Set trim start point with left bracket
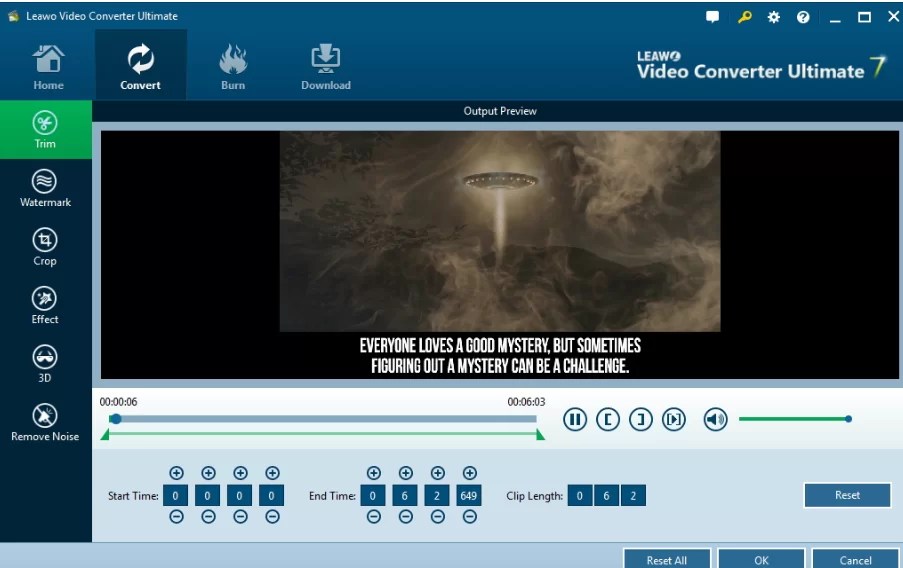Image resolution: width=903 pixels, height=568 pixels. [x=608, y=419]
